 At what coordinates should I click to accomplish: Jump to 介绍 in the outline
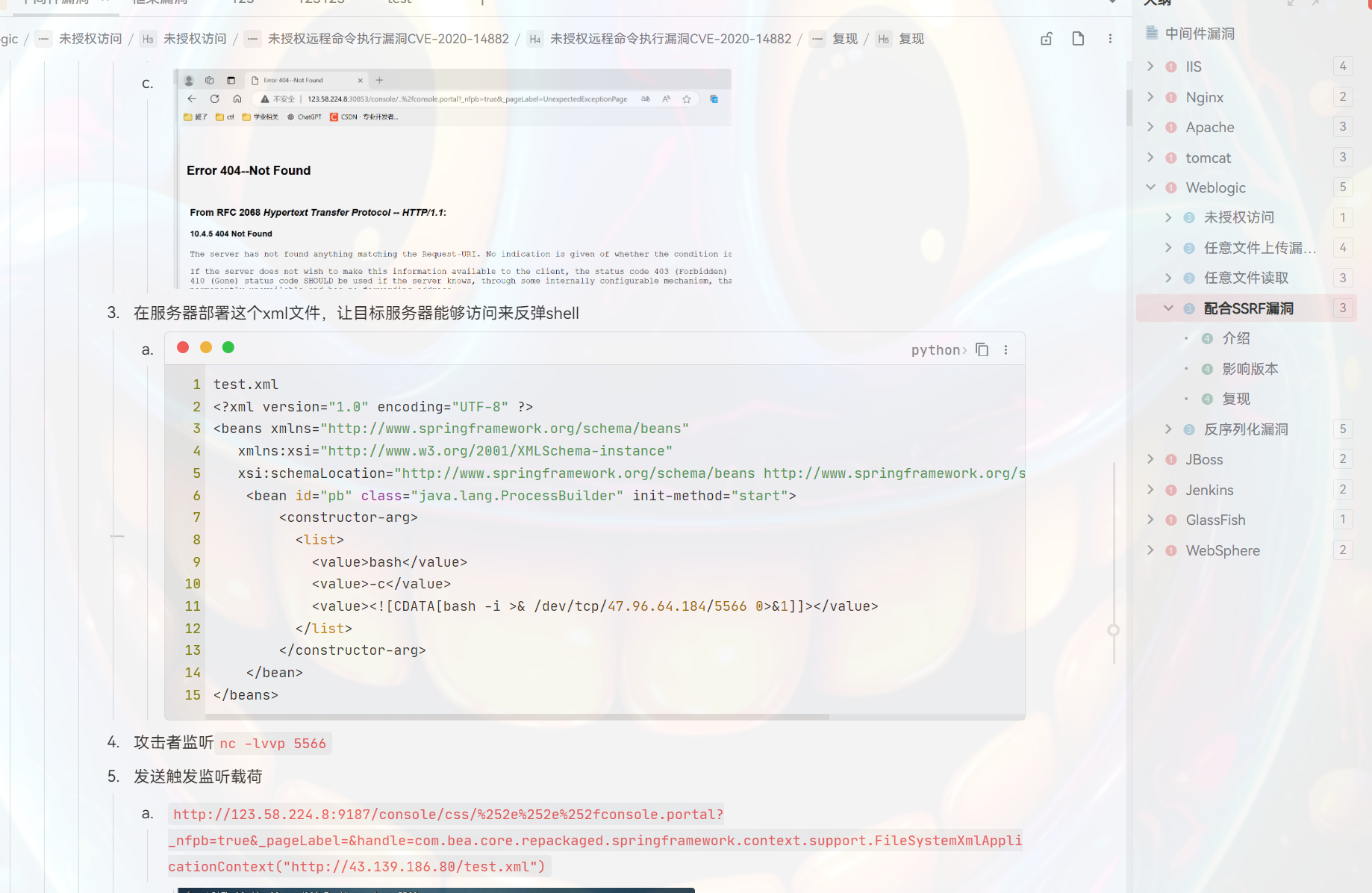pos(1235,338)
